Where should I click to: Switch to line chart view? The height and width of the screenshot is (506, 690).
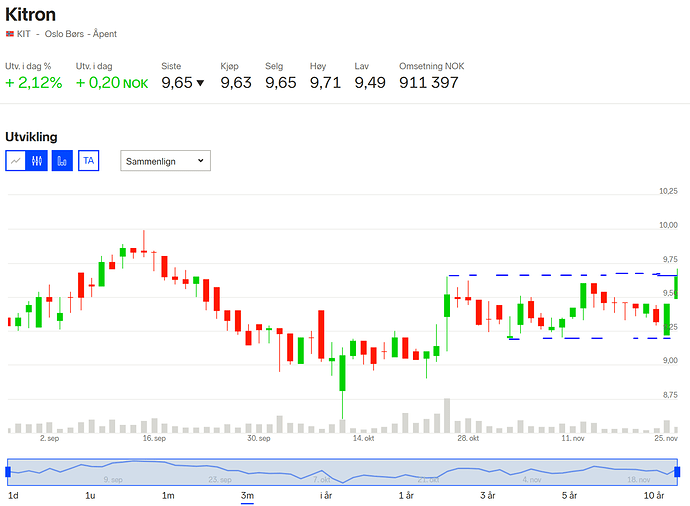coord(16,161)
